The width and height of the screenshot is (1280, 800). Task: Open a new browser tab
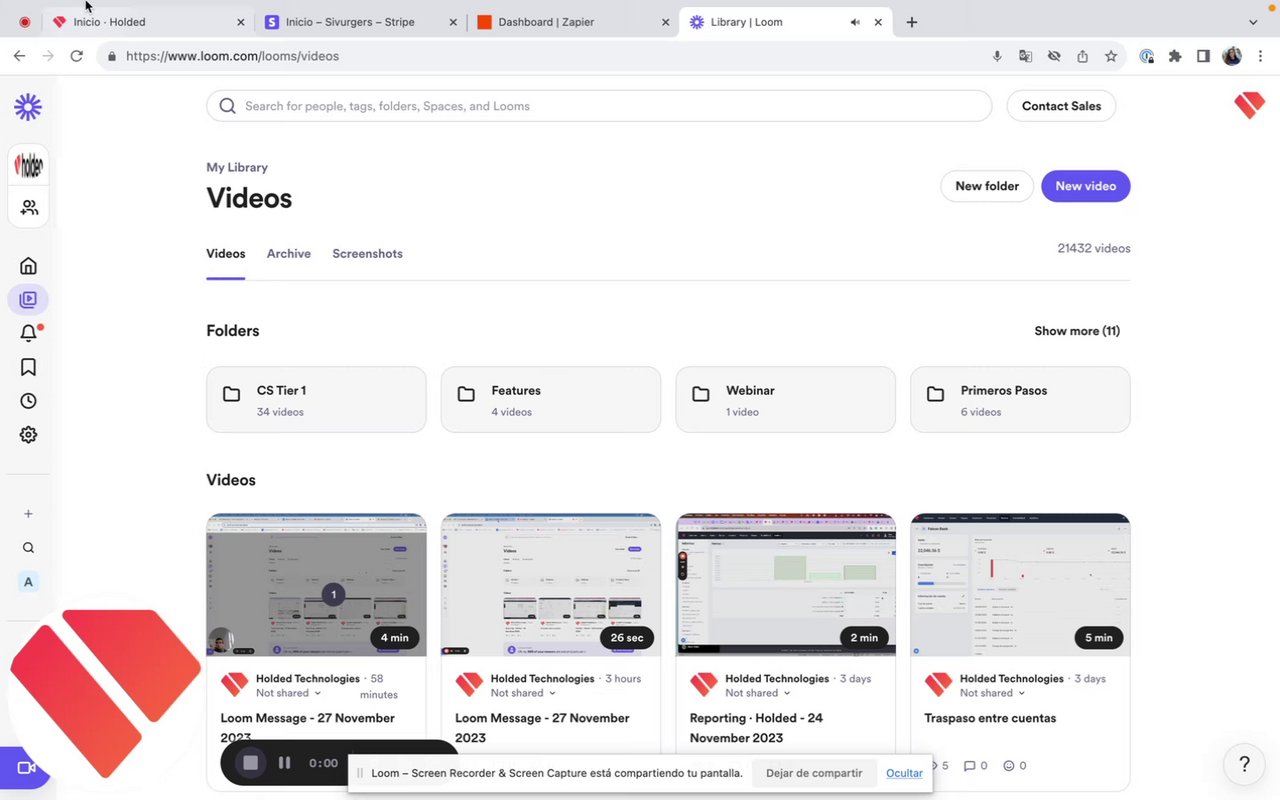pos(912,22)
